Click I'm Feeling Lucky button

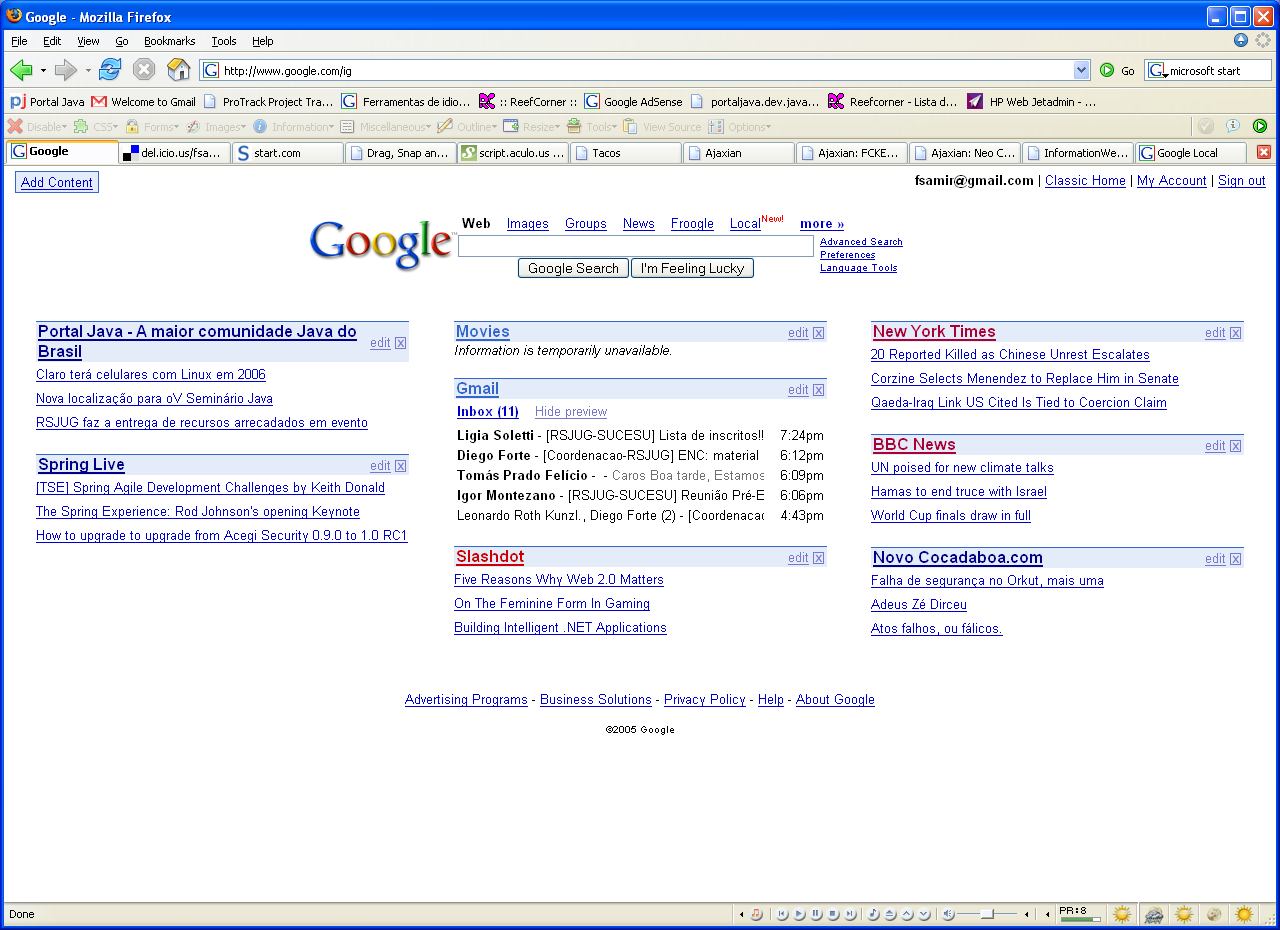(x=692, y=268)
